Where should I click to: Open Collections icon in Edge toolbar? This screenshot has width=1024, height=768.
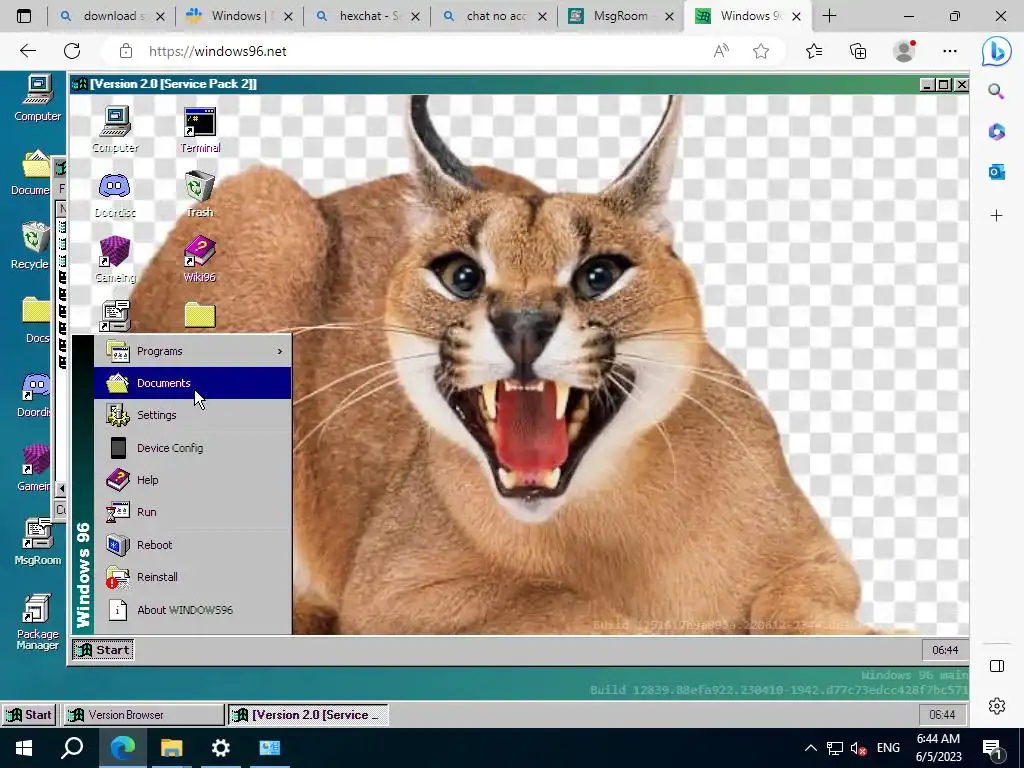pos(858,51)
